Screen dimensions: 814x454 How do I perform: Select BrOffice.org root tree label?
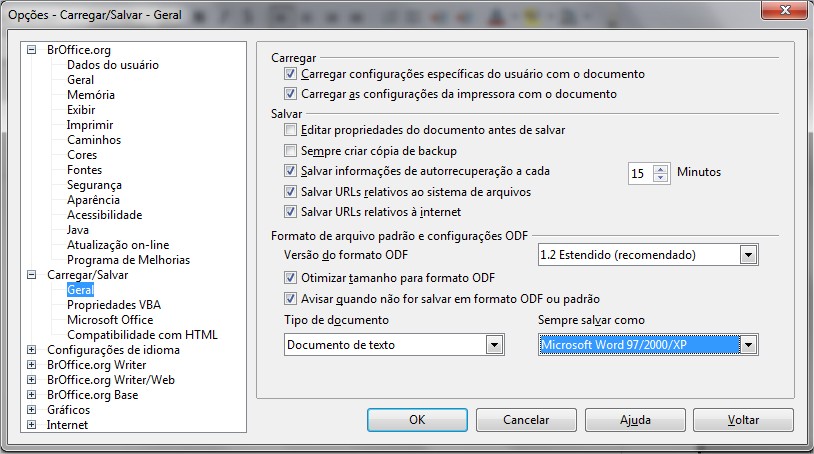coord(79,50)
